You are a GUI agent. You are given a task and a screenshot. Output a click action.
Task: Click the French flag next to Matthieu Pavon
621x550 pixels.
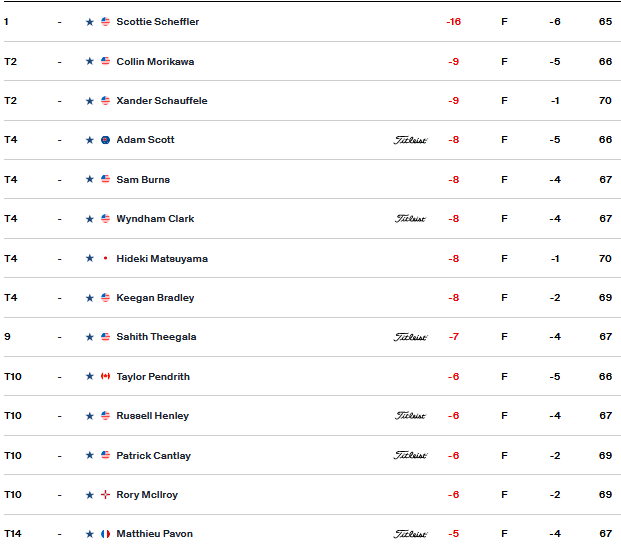click(105, 534)
